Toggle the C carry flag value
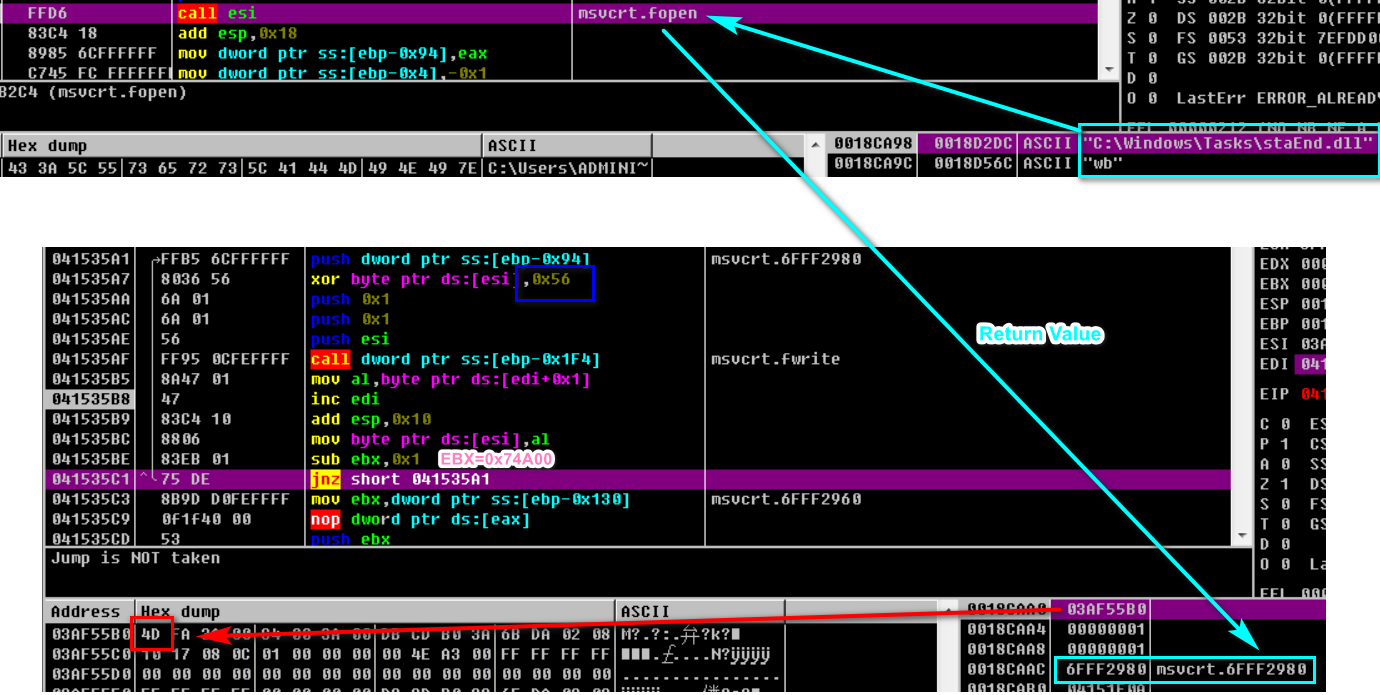Screen dimensions: 1380x695 point(1285,424)
